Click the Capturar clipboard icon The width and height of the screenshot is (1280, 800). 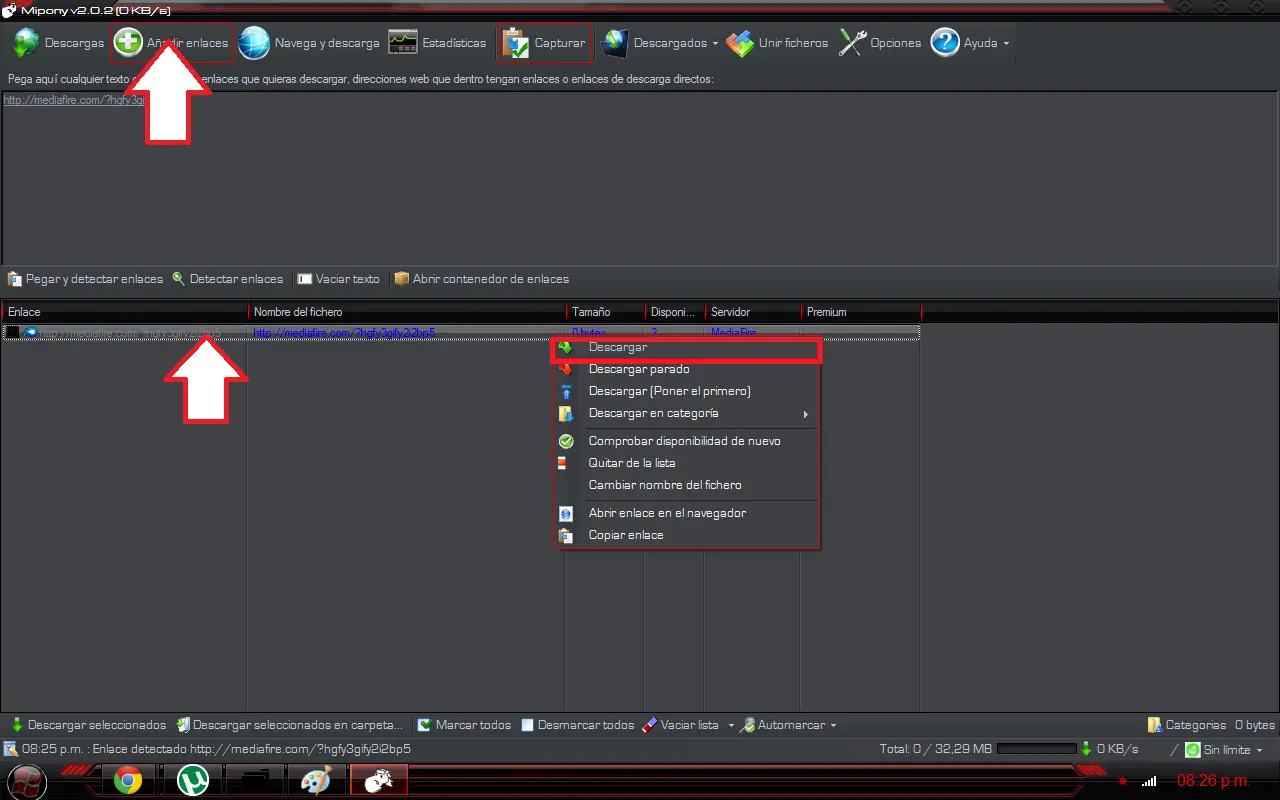515,43
